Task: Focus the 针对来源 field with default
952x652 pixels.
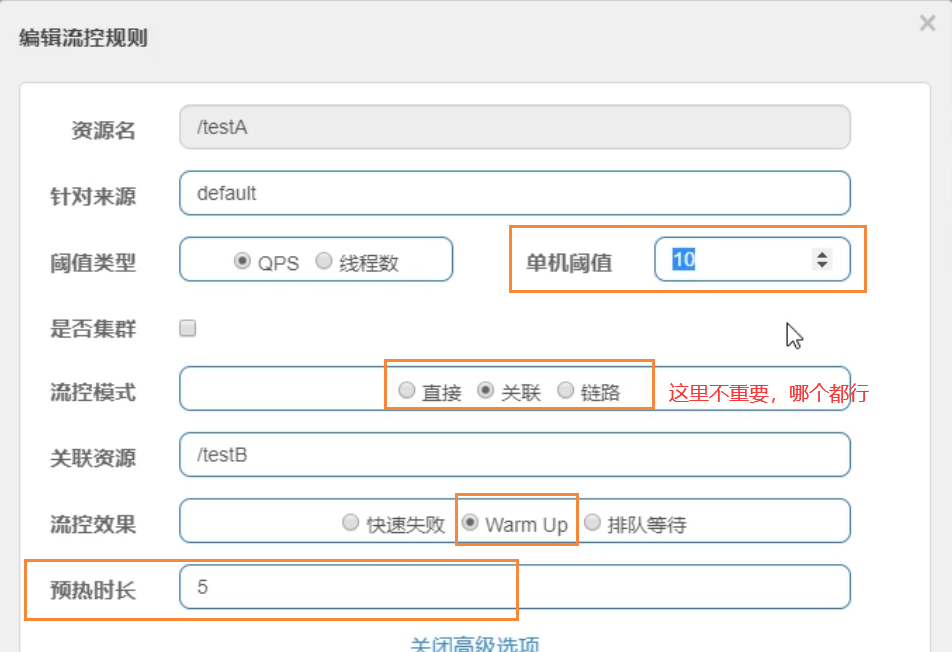Action: (514, 193)
